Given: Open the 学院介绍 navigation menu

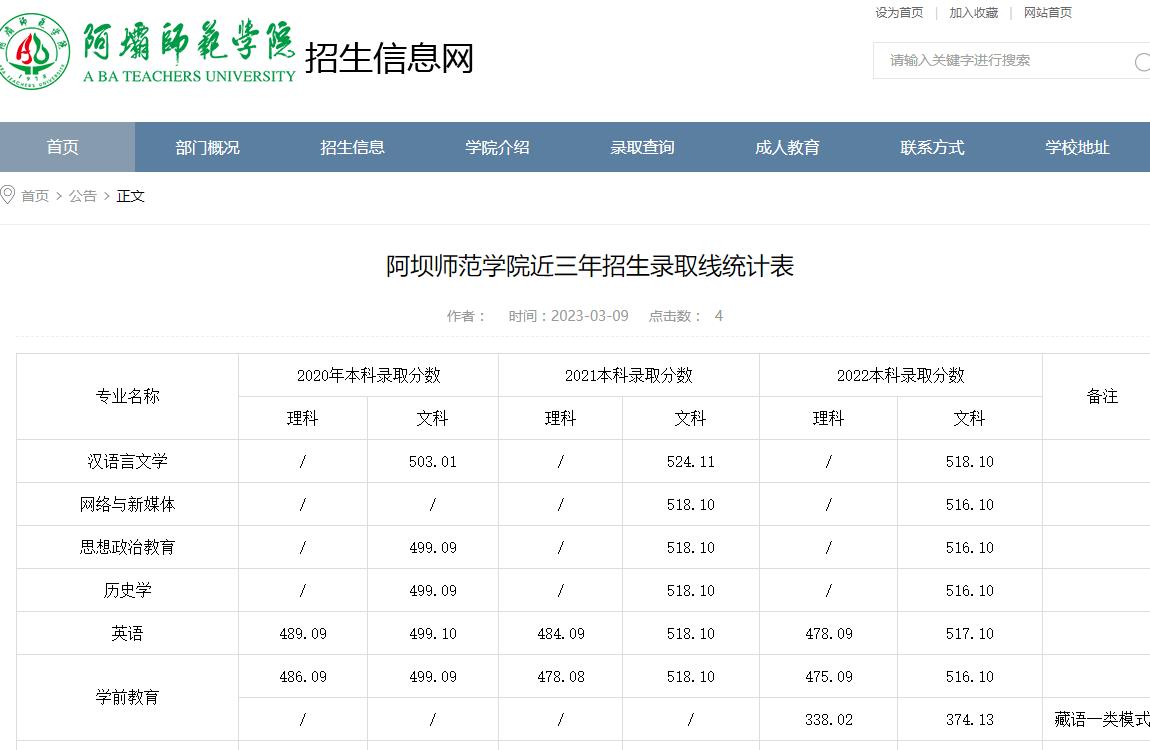Looking at the screenshot, I should click(497, 147).
